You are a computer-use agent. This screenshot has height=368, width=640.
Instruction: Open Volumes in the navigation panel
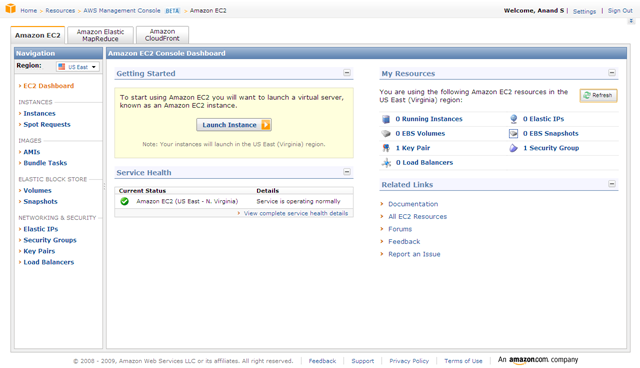click(37, 191)
